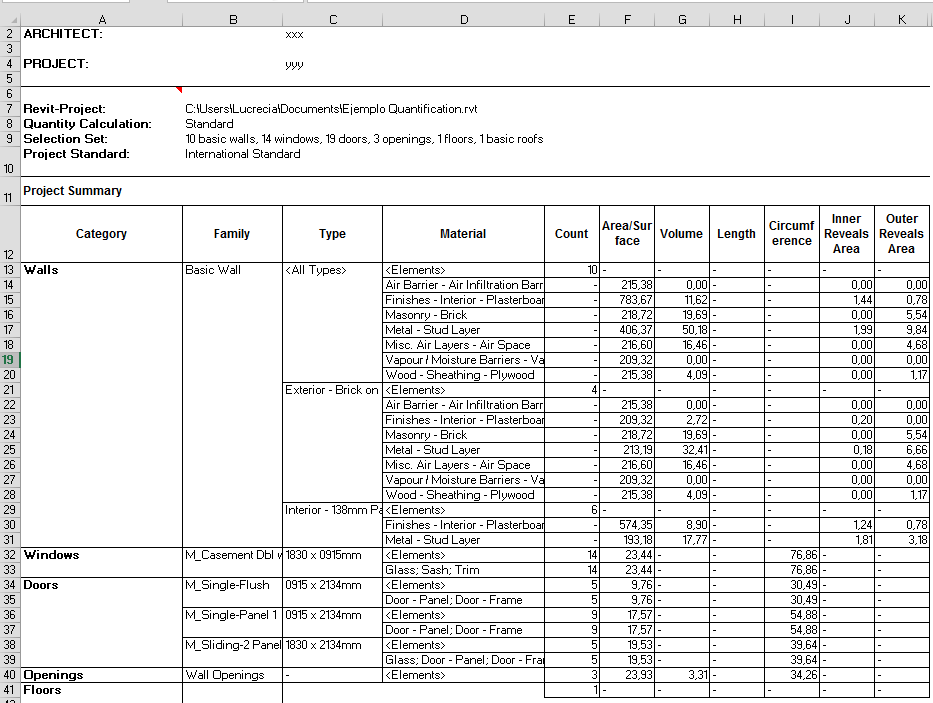Select column K header
The image size is (933, 703).
[901, 17]
